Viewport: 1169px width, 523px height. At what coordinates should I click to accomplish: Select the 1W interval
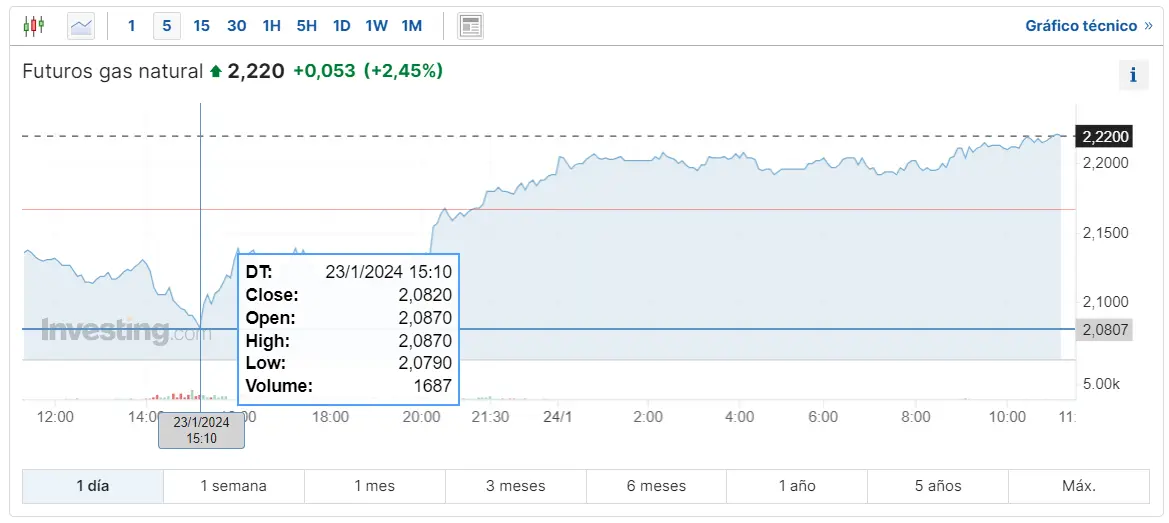point(376,26)
